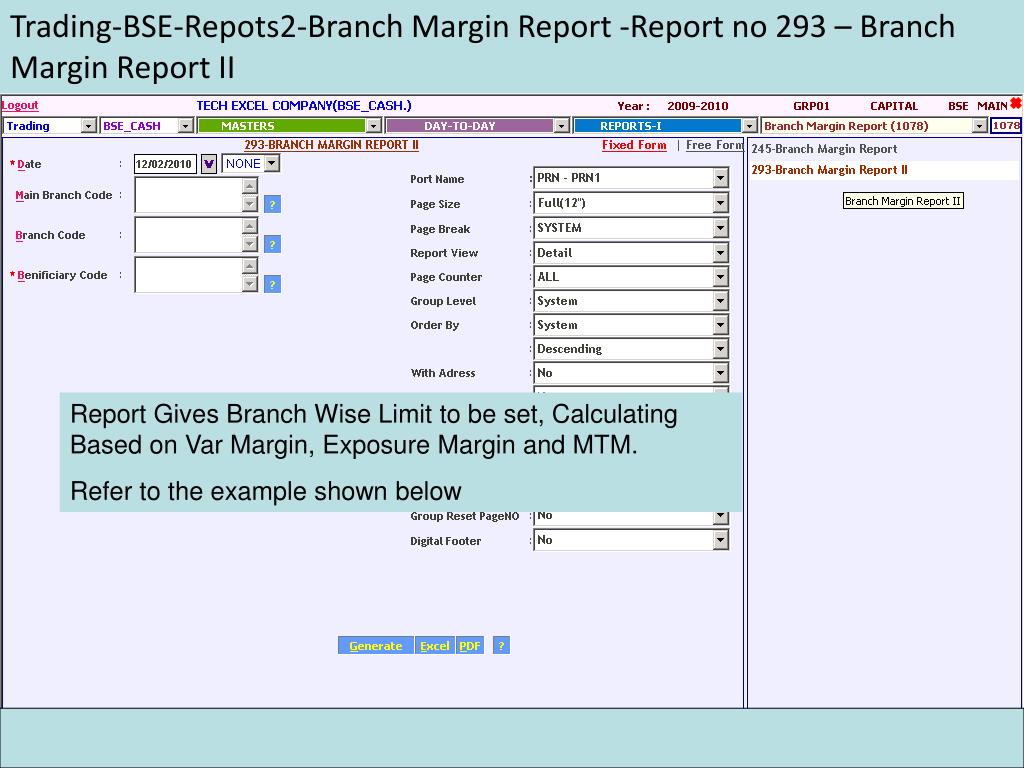The width and height of the screenshot is (1024, 768).
Task: Open help for Benificiary Code
Action: (x=272, y=284)
